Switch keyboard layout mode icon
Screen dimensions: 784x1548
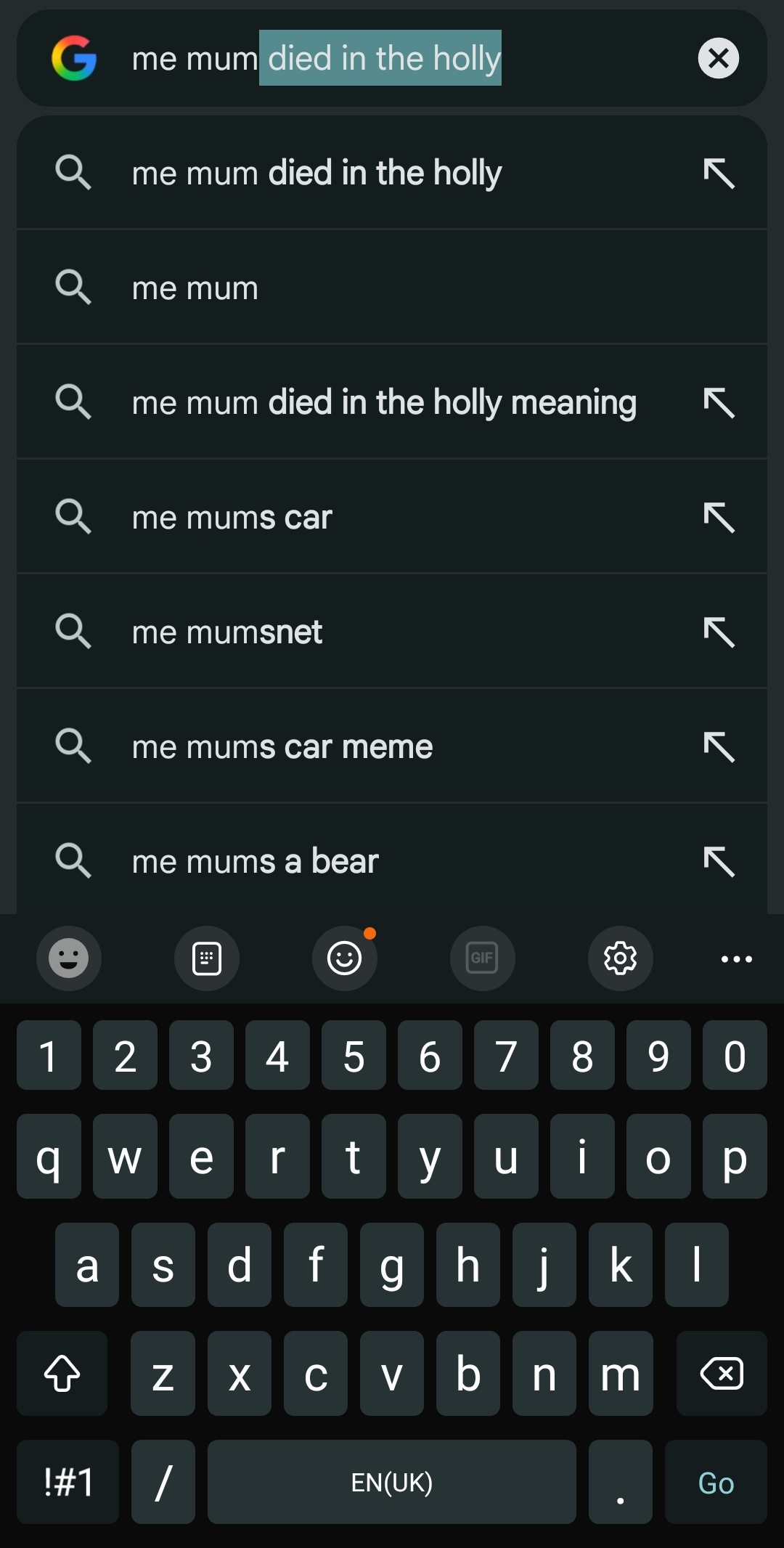[207, 958]
